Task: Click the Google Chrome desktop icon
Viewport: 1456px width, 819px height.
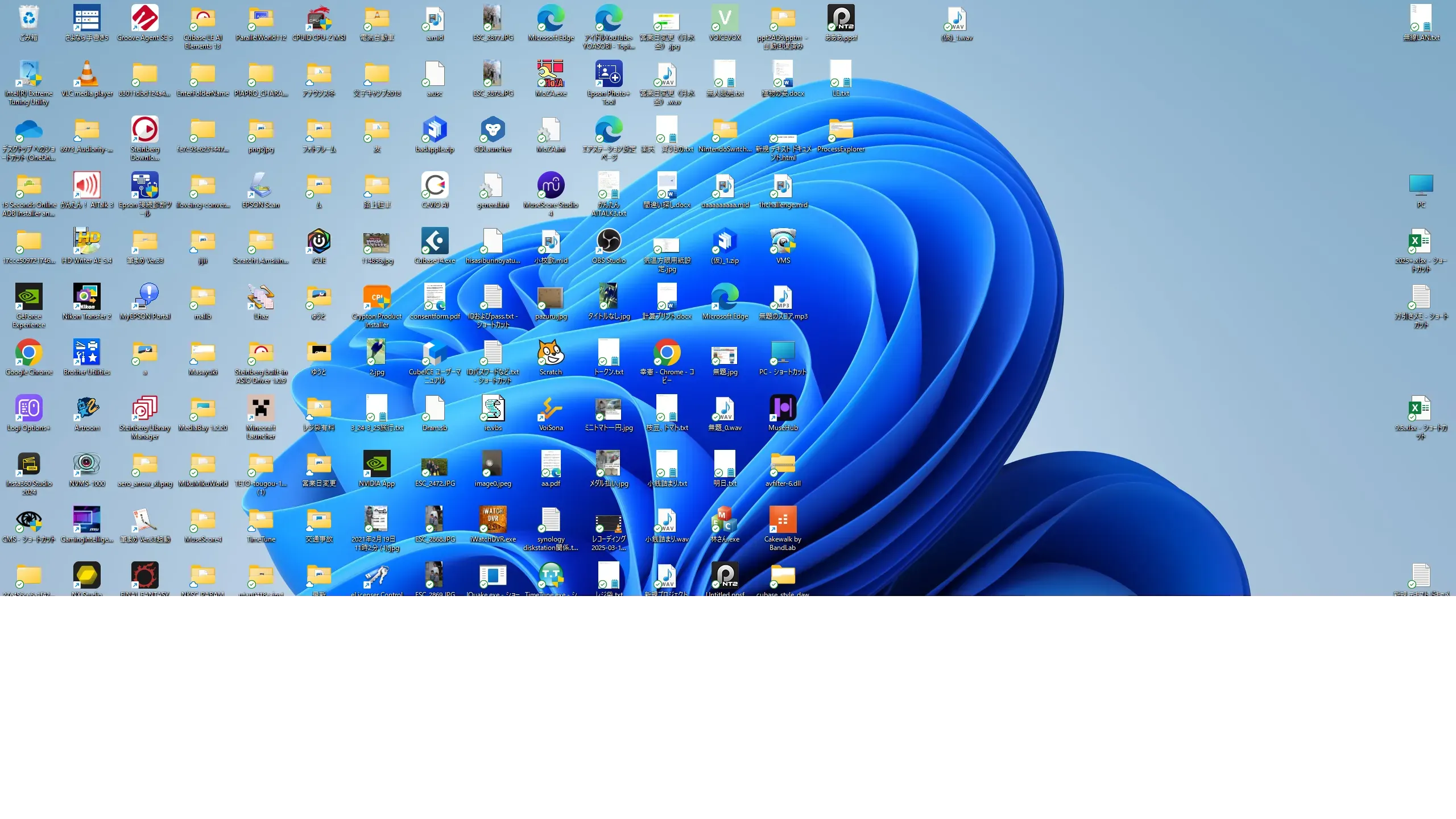Action: pos(29,353)
